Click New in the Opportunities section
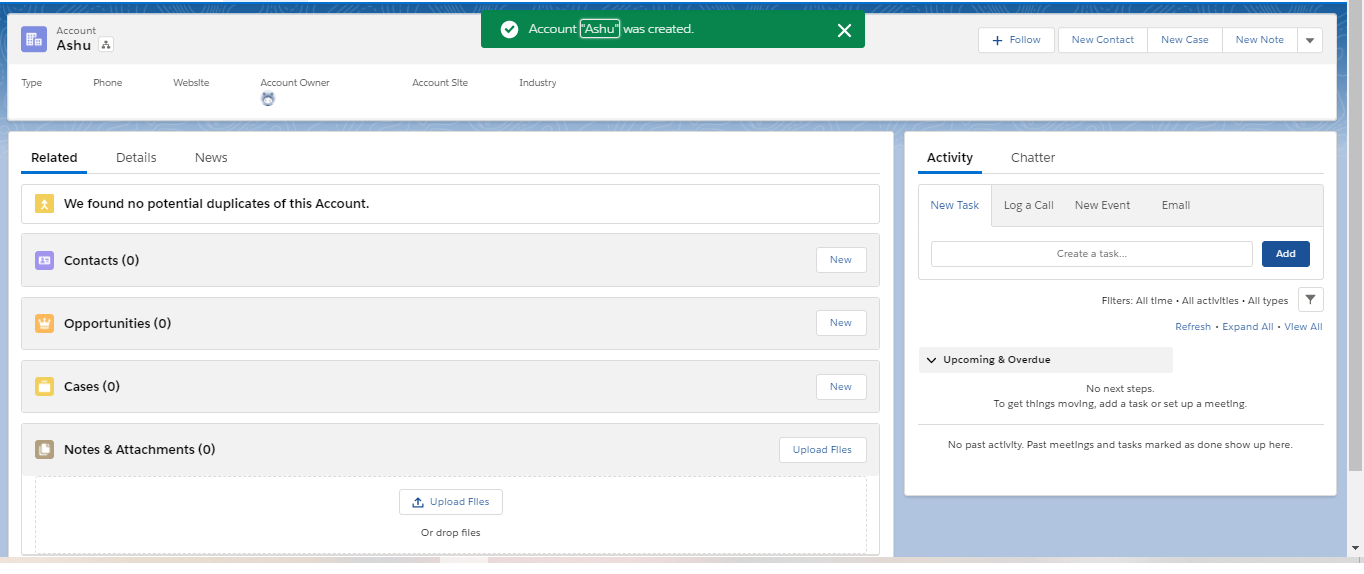This screenshot has height=574, width=1364. (x=841, y=323)
